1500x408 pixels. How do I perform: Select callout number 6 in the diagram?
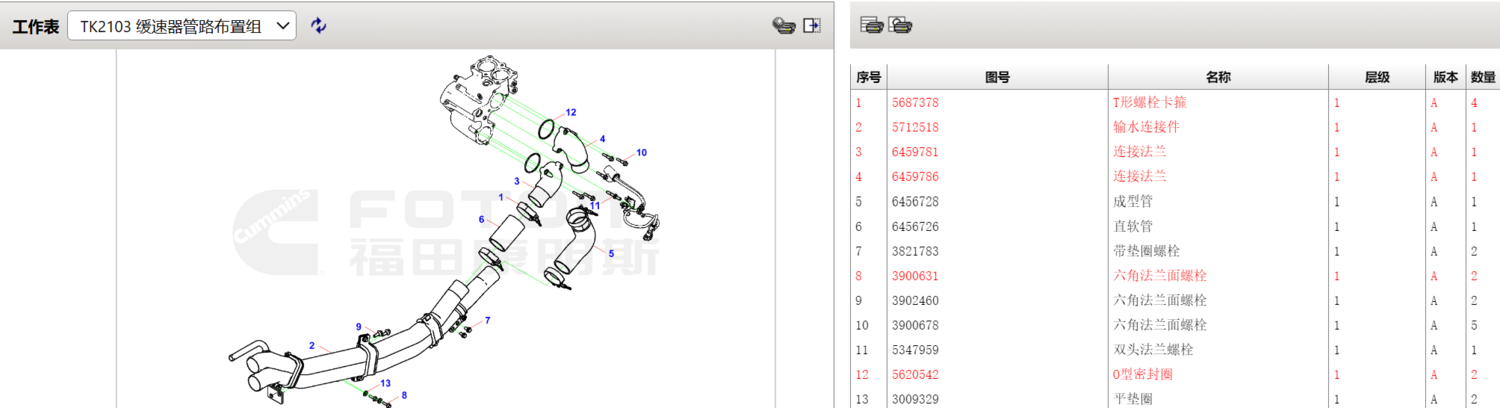[x=481, y=220]
